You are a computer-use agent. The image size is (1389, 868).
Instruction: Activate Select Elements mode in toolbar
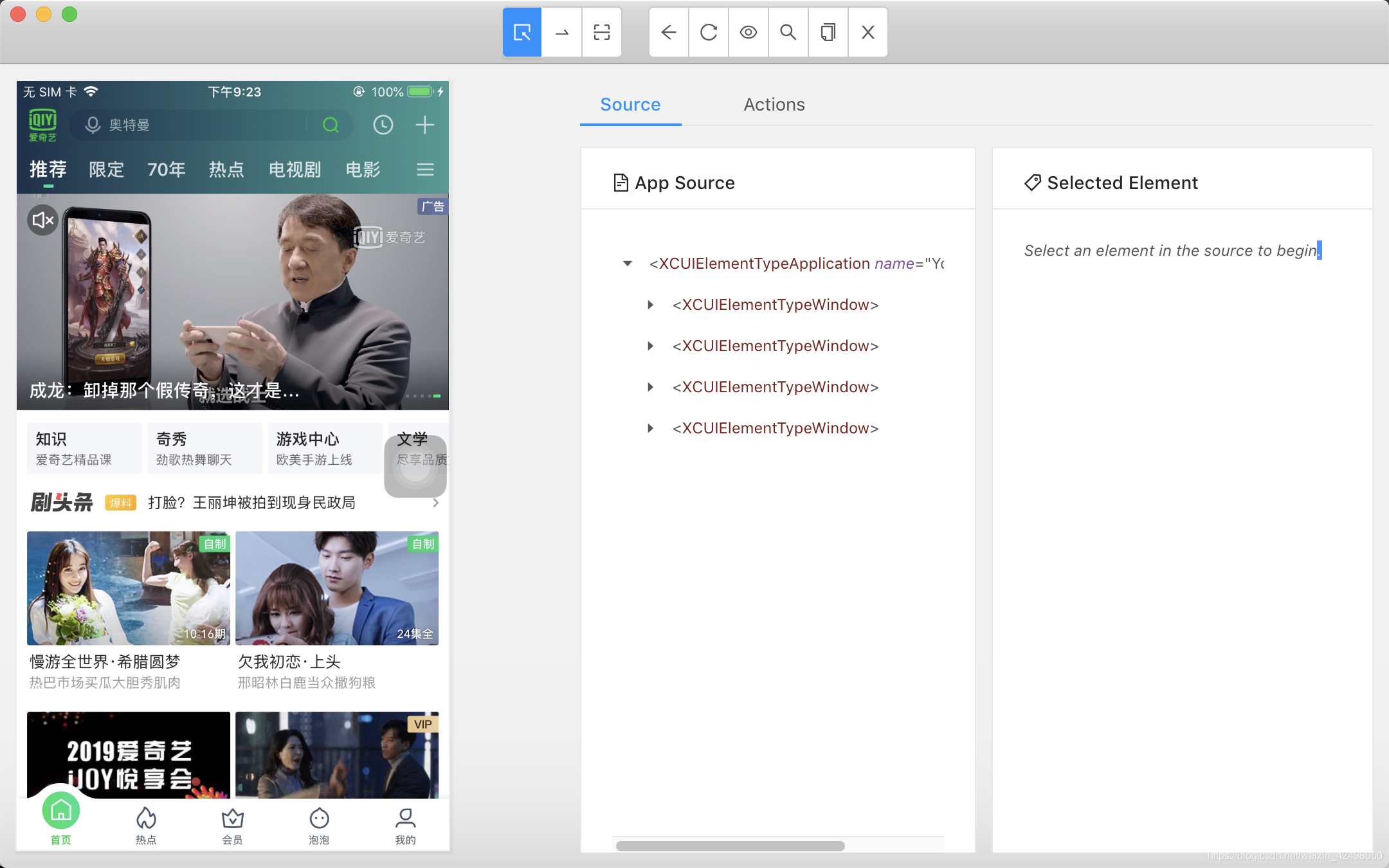click(x=522, y=32)
